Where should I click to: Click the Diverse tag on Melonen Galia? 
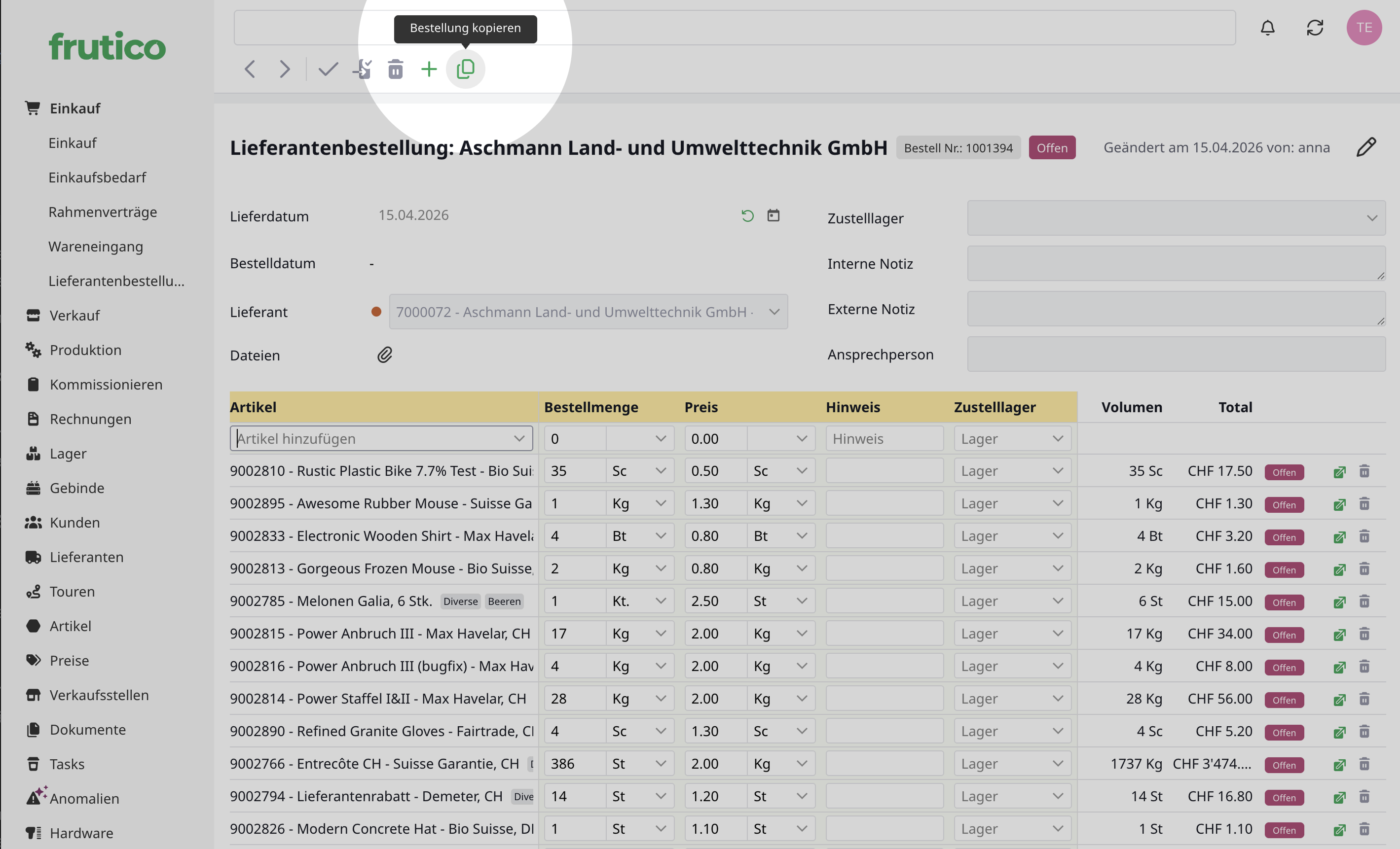point(460,601)
